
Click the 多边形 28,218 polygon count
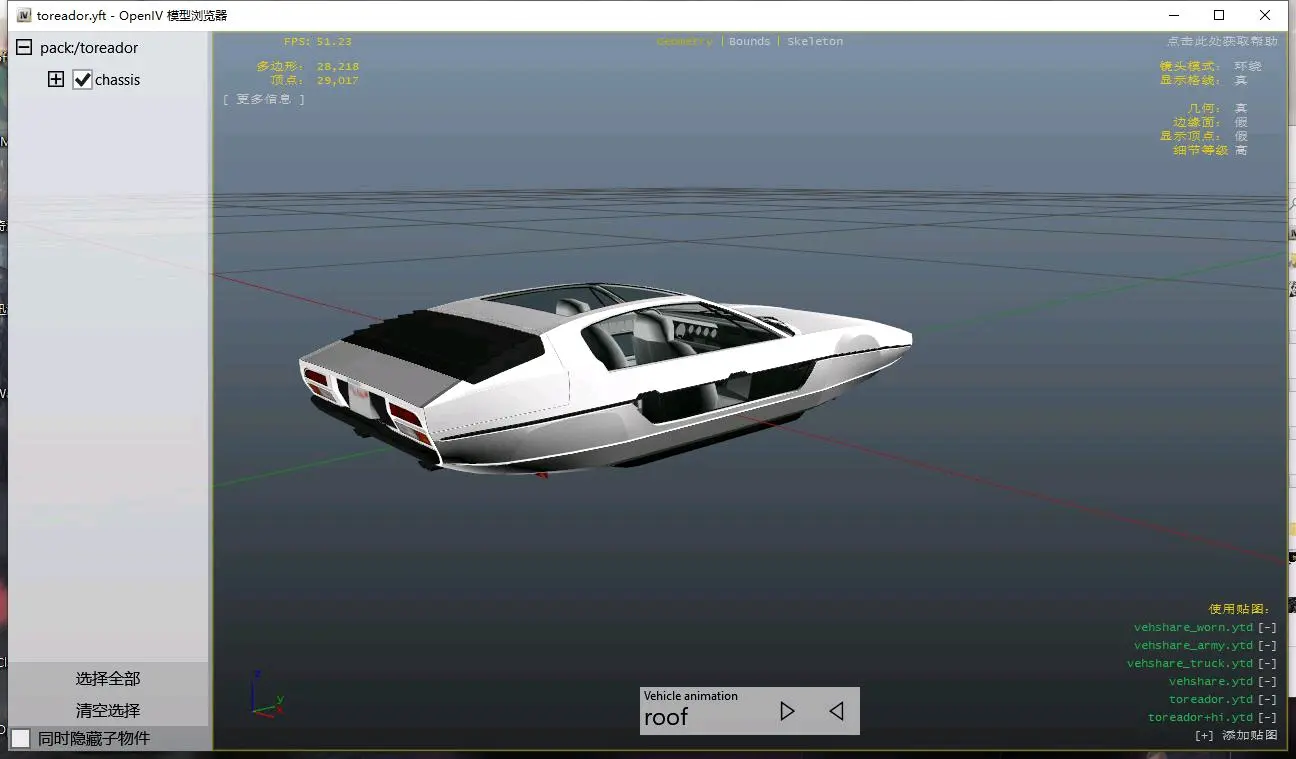308,66
